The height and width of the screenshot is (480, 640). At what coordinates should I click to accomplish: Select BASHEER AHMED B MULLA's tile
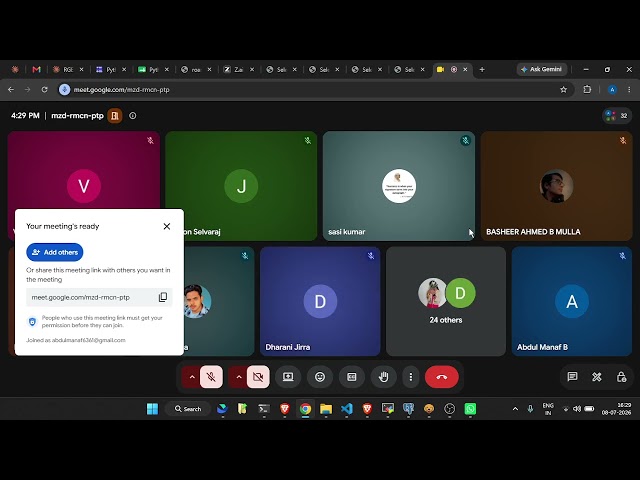tap(556, 186)
